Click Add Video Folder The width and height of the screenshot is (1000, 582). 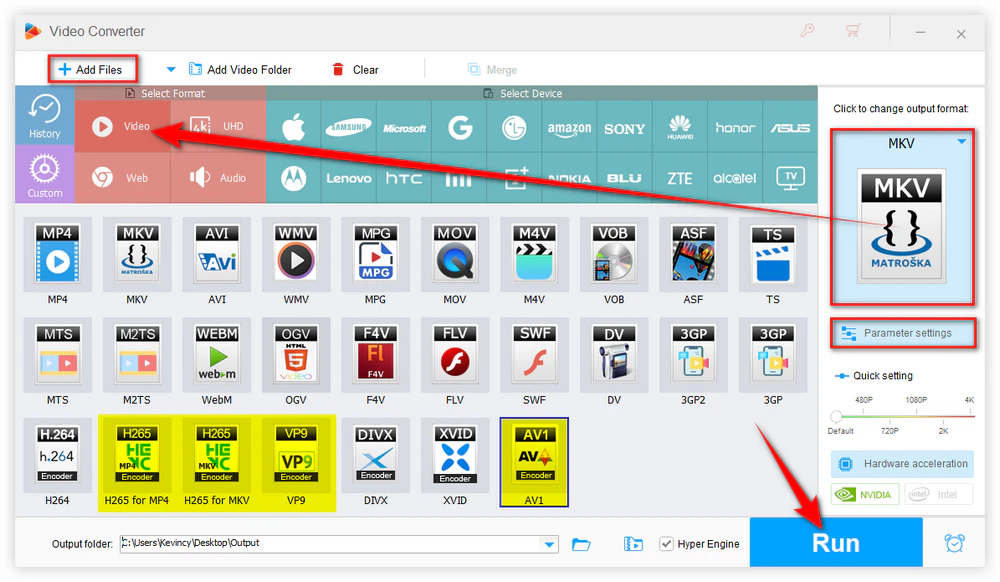[240, 69]
